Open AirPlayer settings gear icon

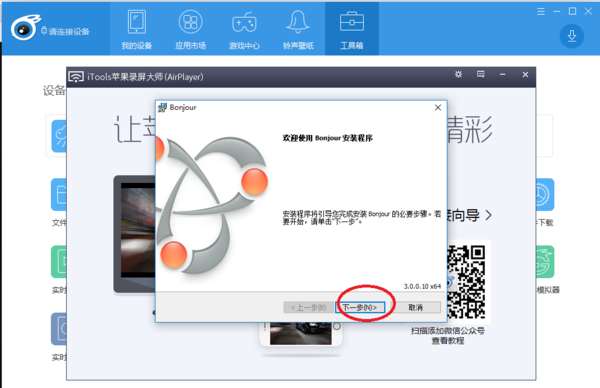click(x=458, y=74)
